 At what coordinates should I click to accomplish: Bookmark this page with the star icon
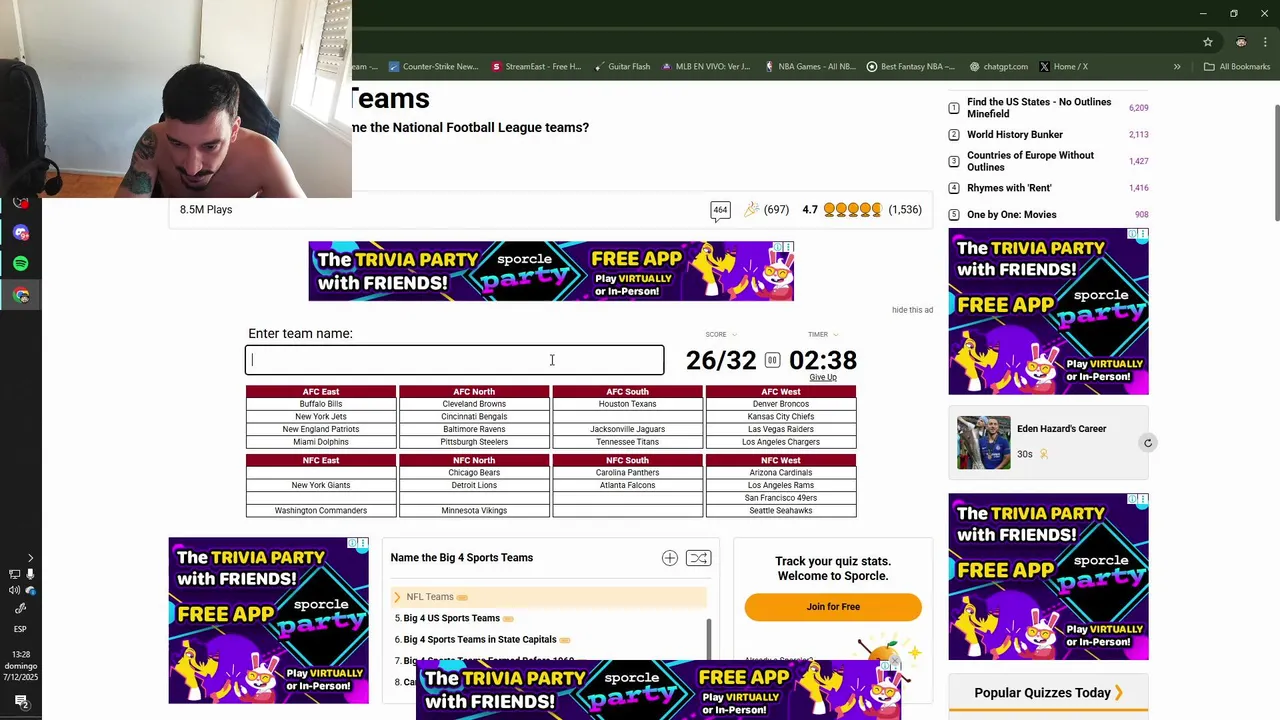click(x=1208, y=42)
